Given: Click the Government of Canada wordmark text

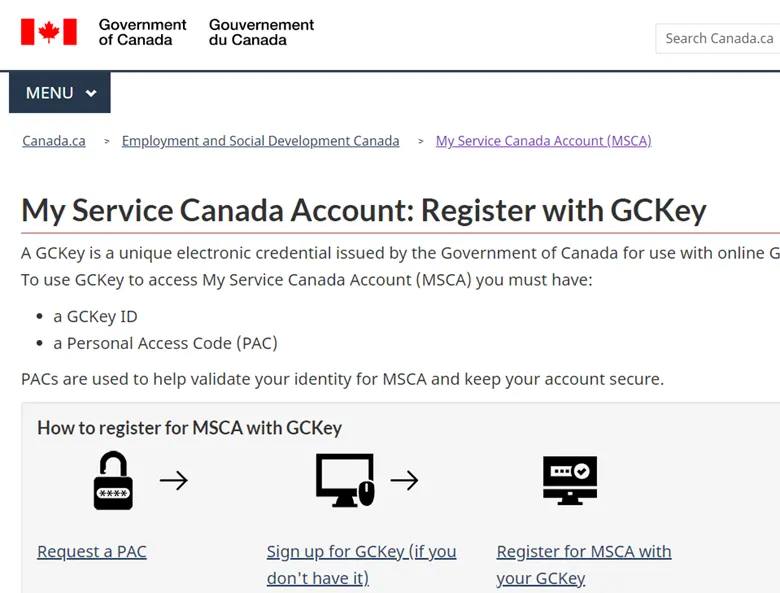Looking at the screenshot, I should (142, 32).
